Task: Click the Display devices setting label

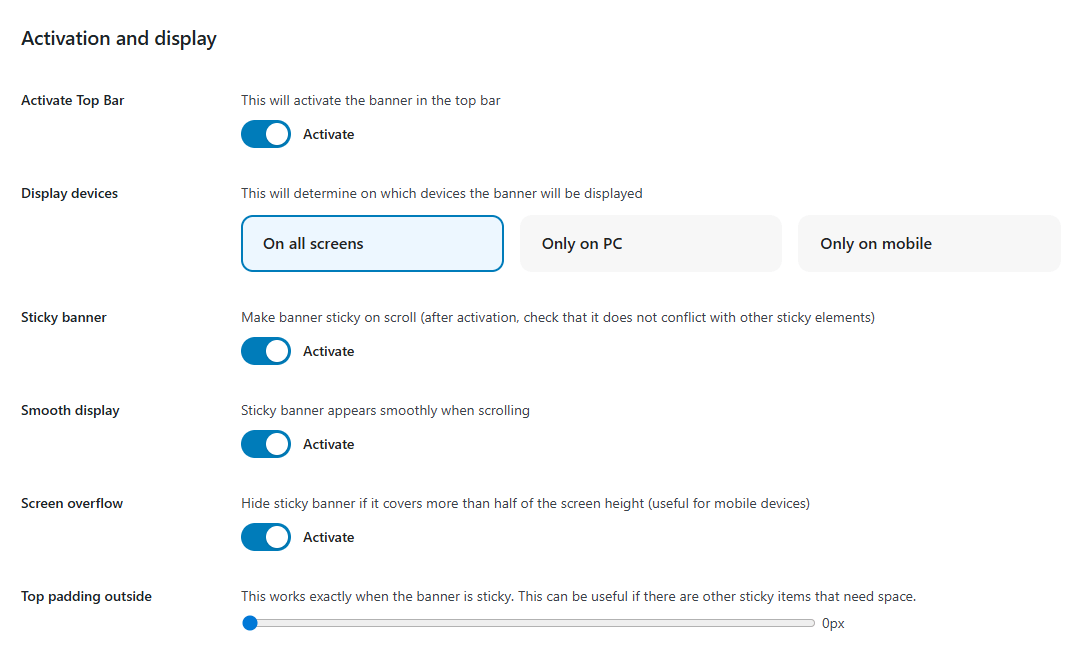Action: (69, 193)
